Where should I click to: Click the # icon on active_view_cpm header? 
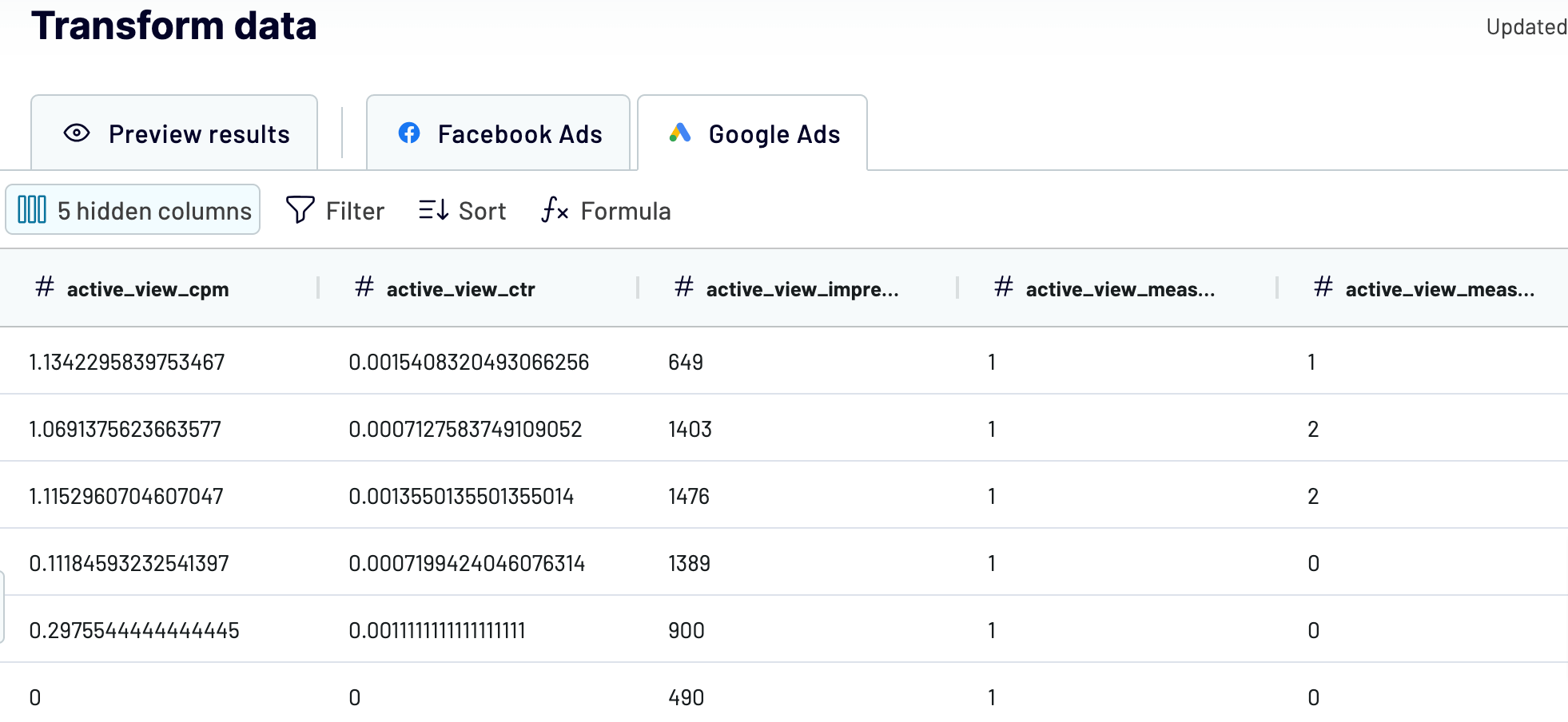44,288
